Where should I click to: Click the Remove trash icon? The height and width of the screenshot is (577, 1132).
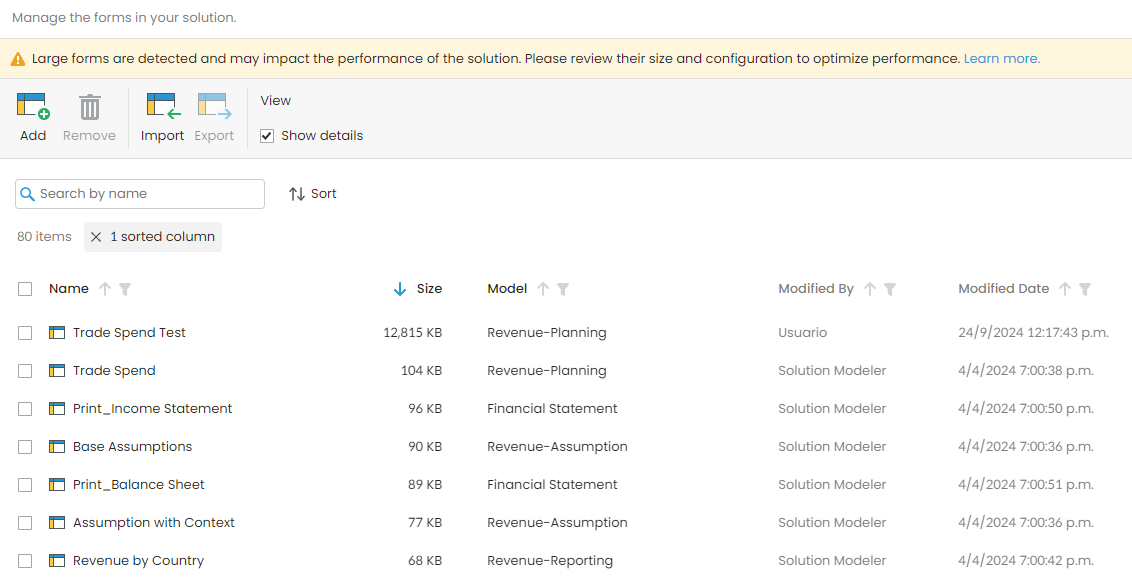click(x=90, y=107)
